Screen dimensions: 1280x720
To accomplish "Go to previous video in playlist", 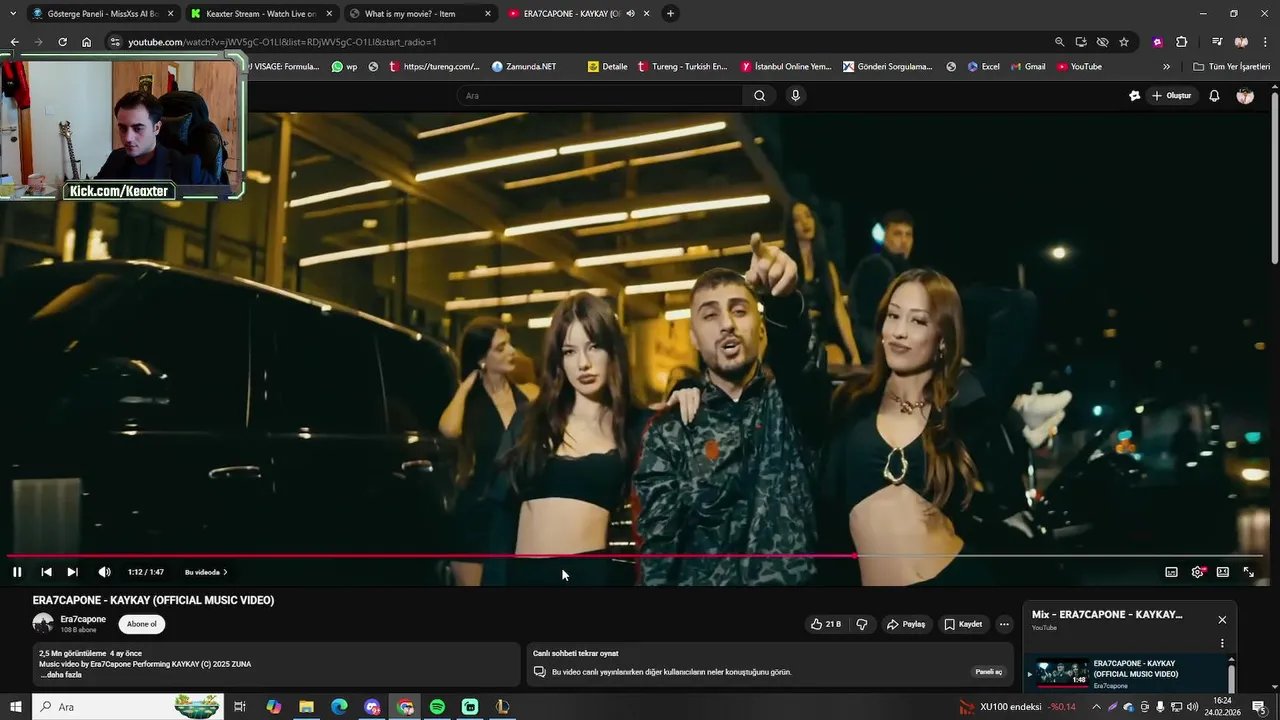I will click(46, 572).
